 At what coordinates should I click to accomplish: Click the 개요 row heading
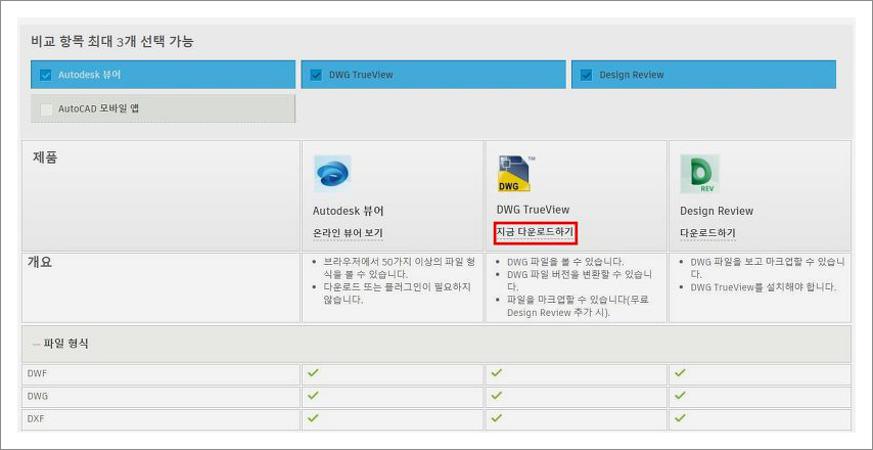click(x=40, y=262)
